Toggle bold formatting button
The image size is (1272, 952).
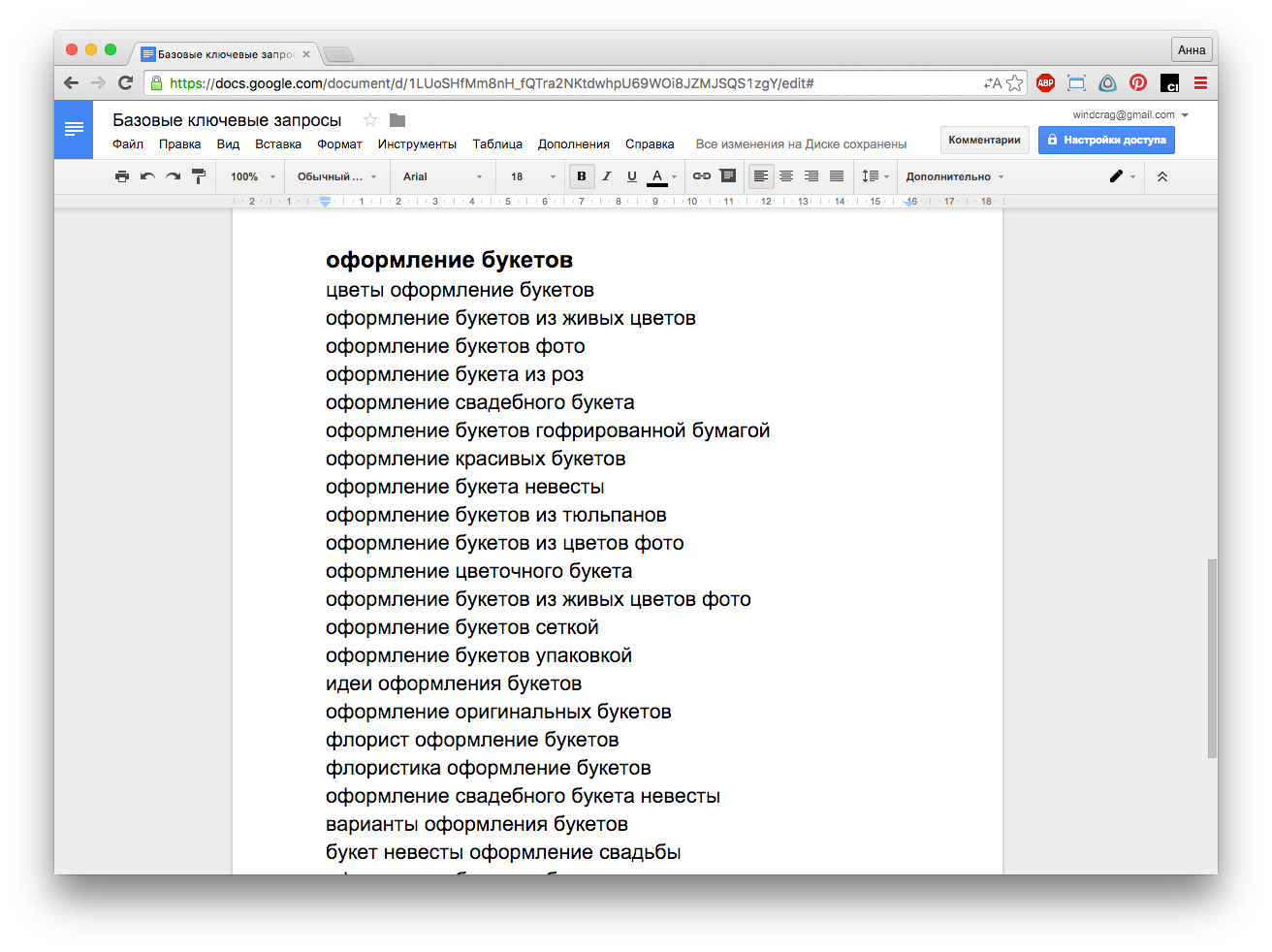[x=582, y=176]
